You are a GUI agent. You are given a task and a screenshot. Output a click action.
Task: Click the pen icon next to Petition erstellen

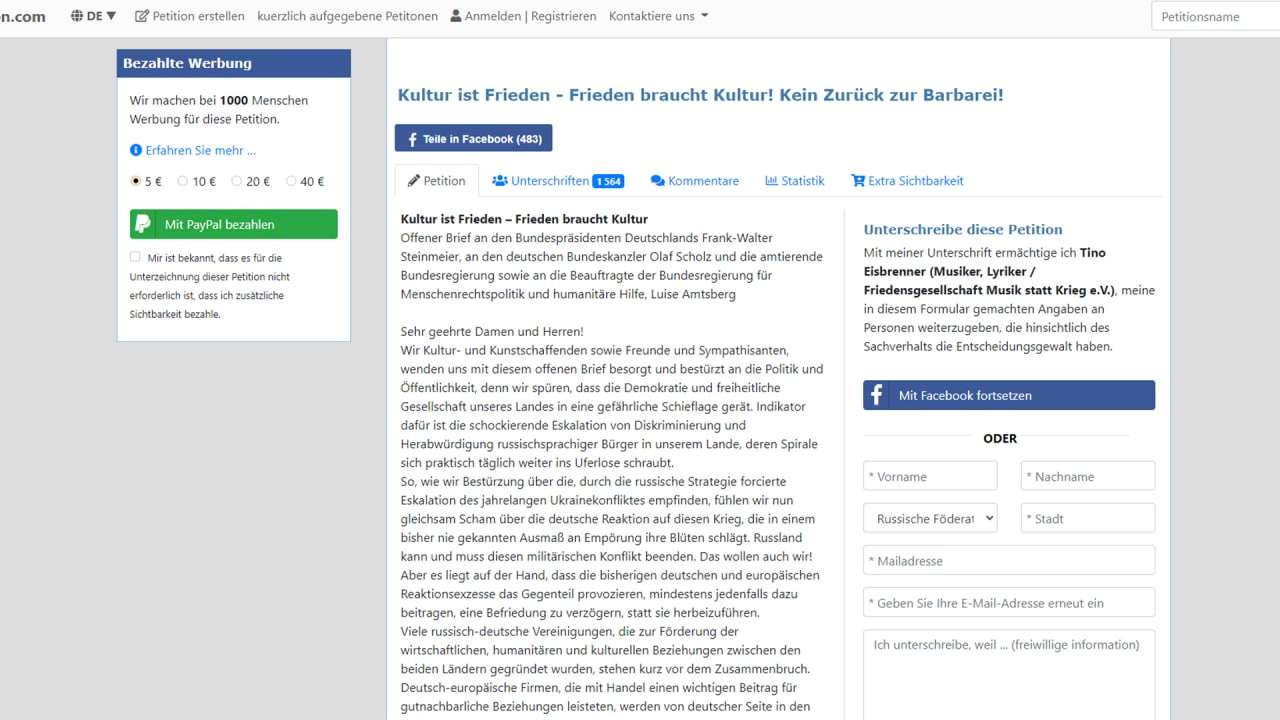pos(141,15)
